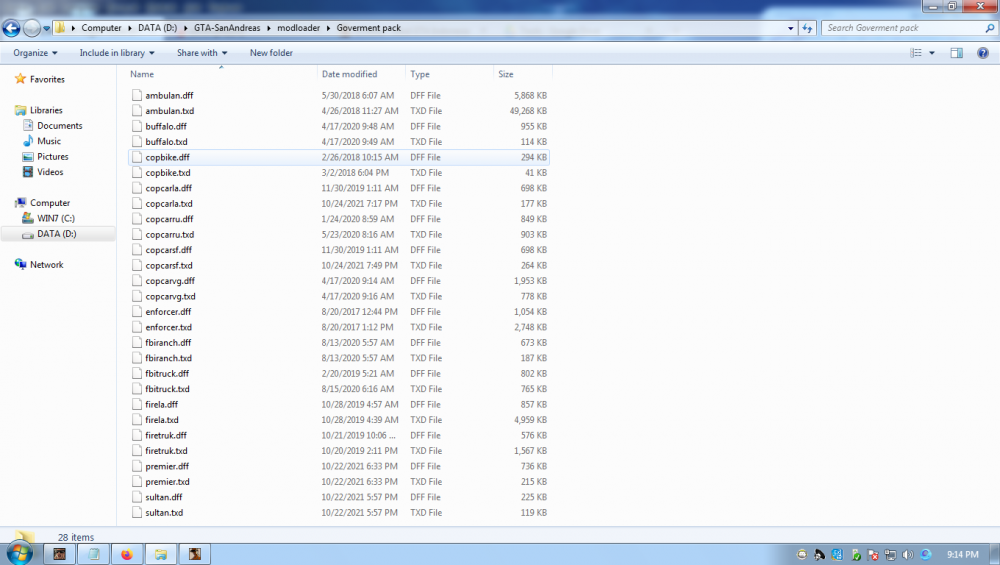Click Computer in the address path
The width and height of the screenshot is (1000, 565).
point(101,28)
